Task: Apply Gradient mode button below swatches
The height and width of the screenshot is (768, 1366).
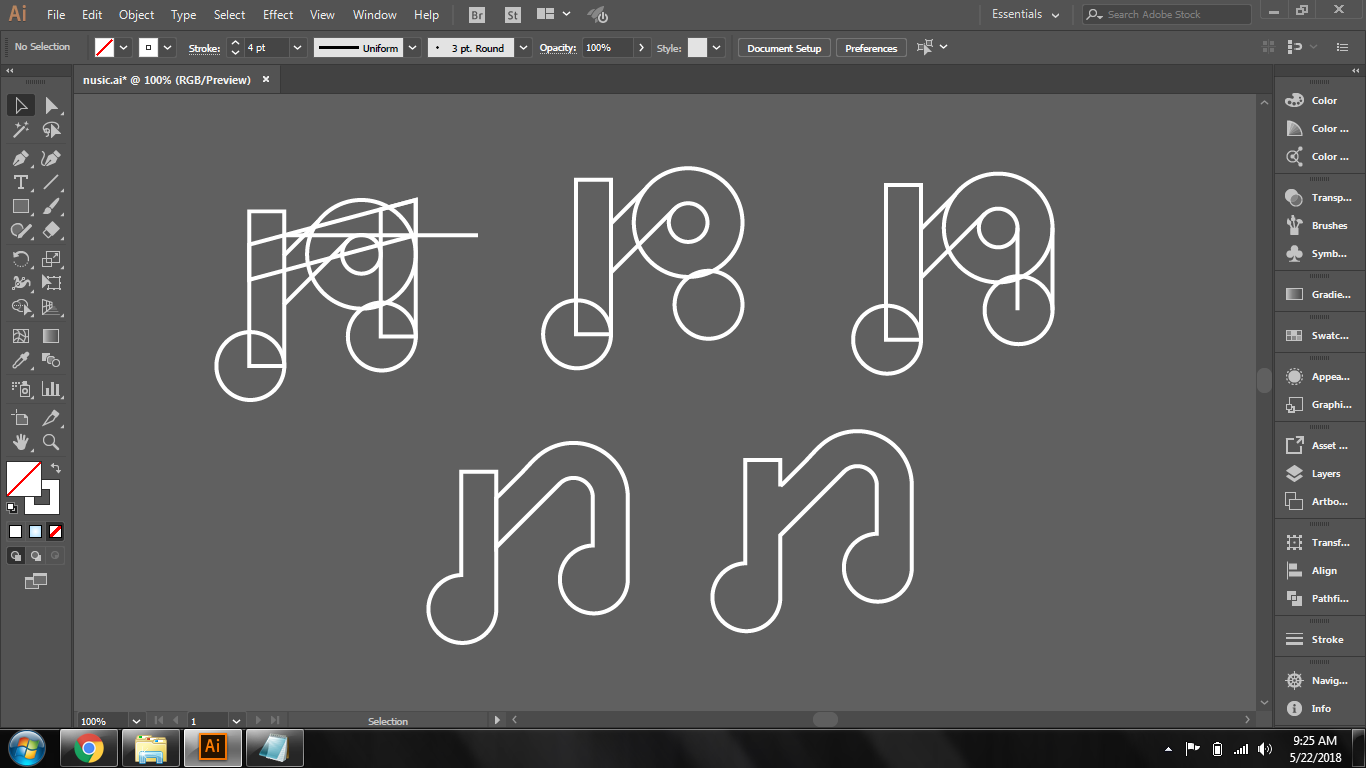Action: (x=35, y=532)
